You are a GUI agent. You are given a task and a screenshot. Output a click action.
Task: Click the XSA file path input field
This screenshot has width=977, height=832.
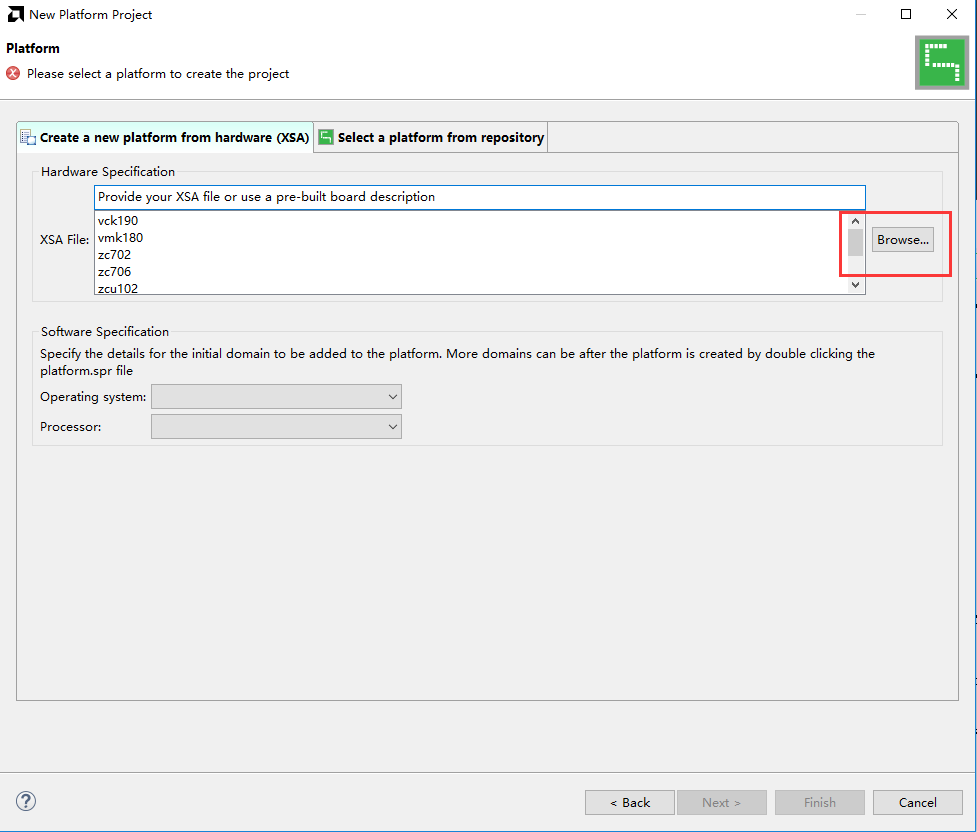480,197
